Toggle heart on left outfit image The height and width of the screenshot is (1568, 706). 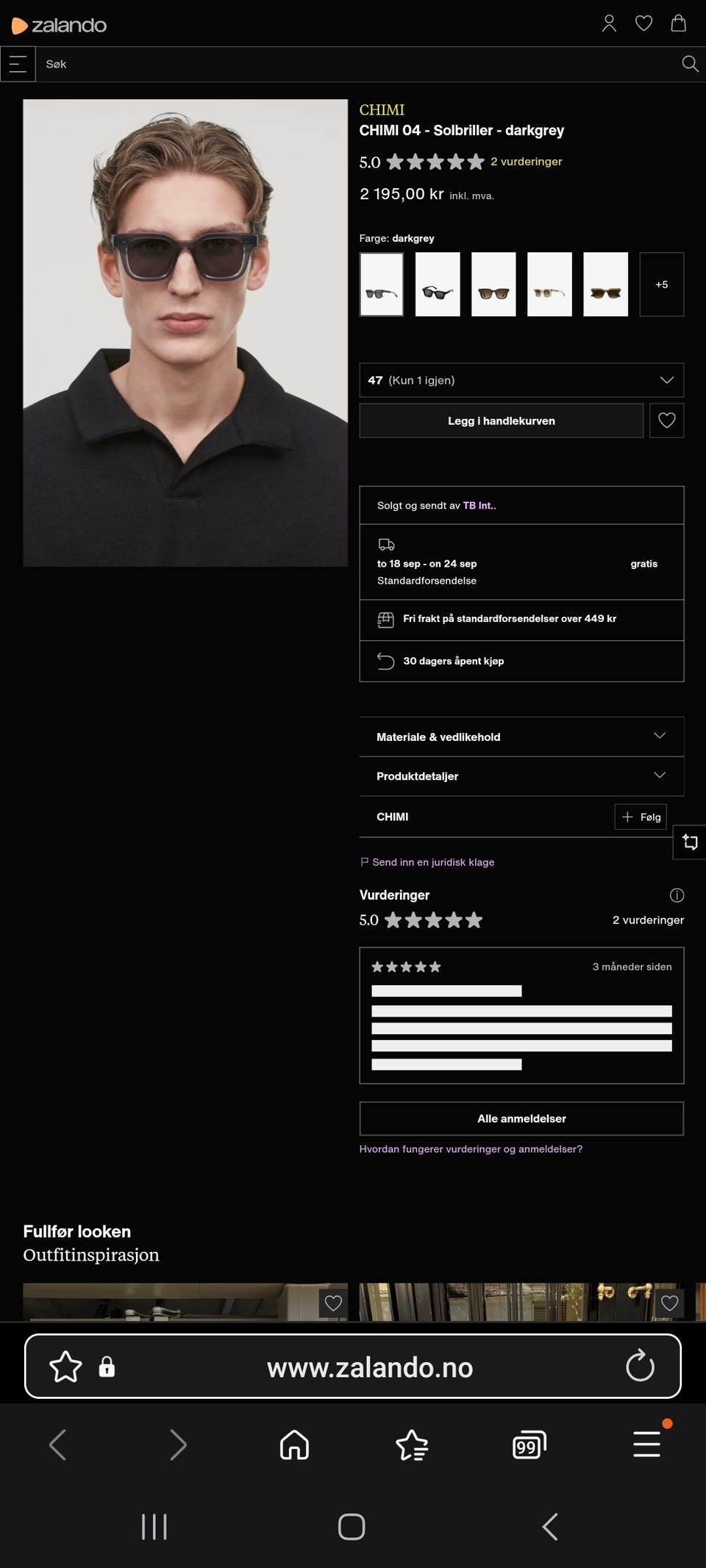click(333, 1303)
